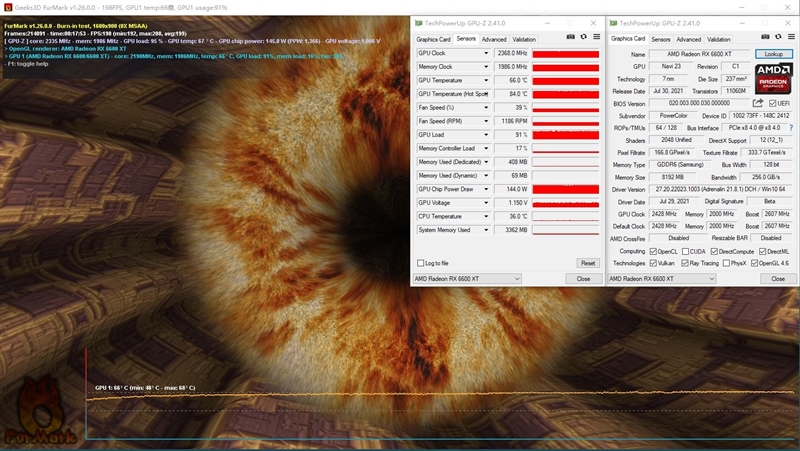Click the Reset button in Sensors window
This screenshot has height=451, width=800.
point(588,263)
